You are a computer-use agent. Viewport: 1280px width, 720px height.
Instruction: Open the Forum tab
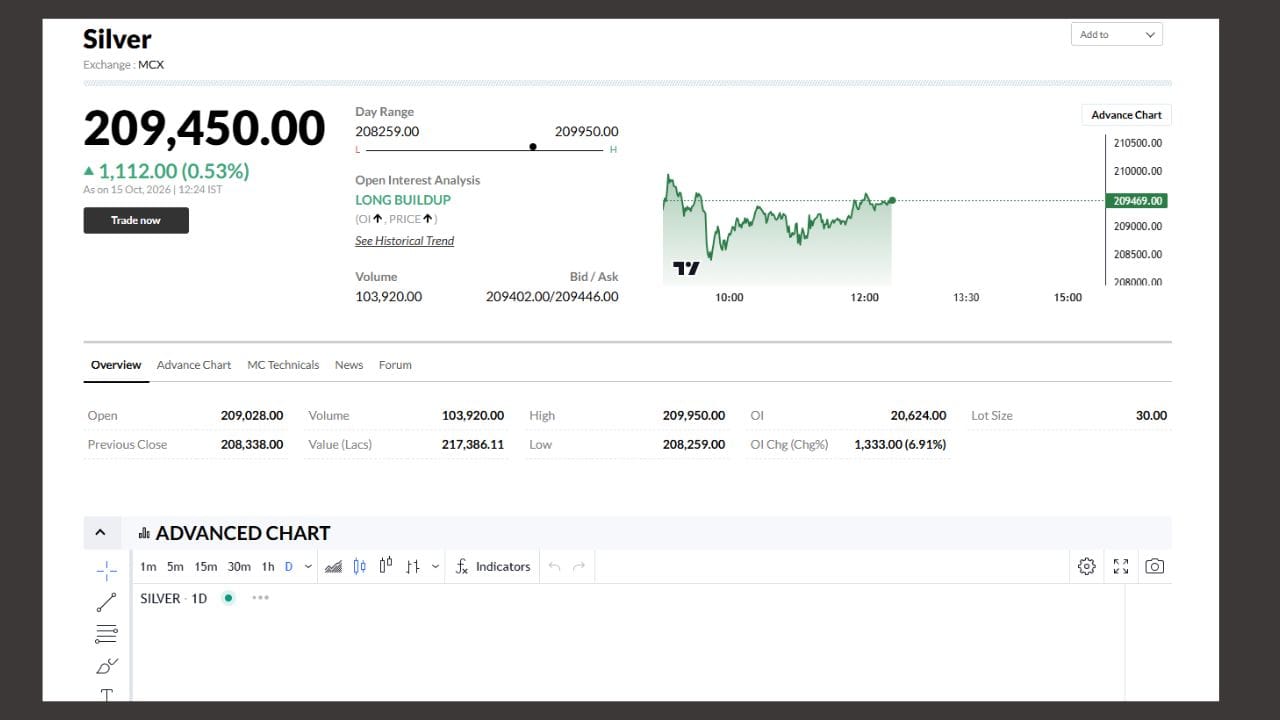coord(395,365)
